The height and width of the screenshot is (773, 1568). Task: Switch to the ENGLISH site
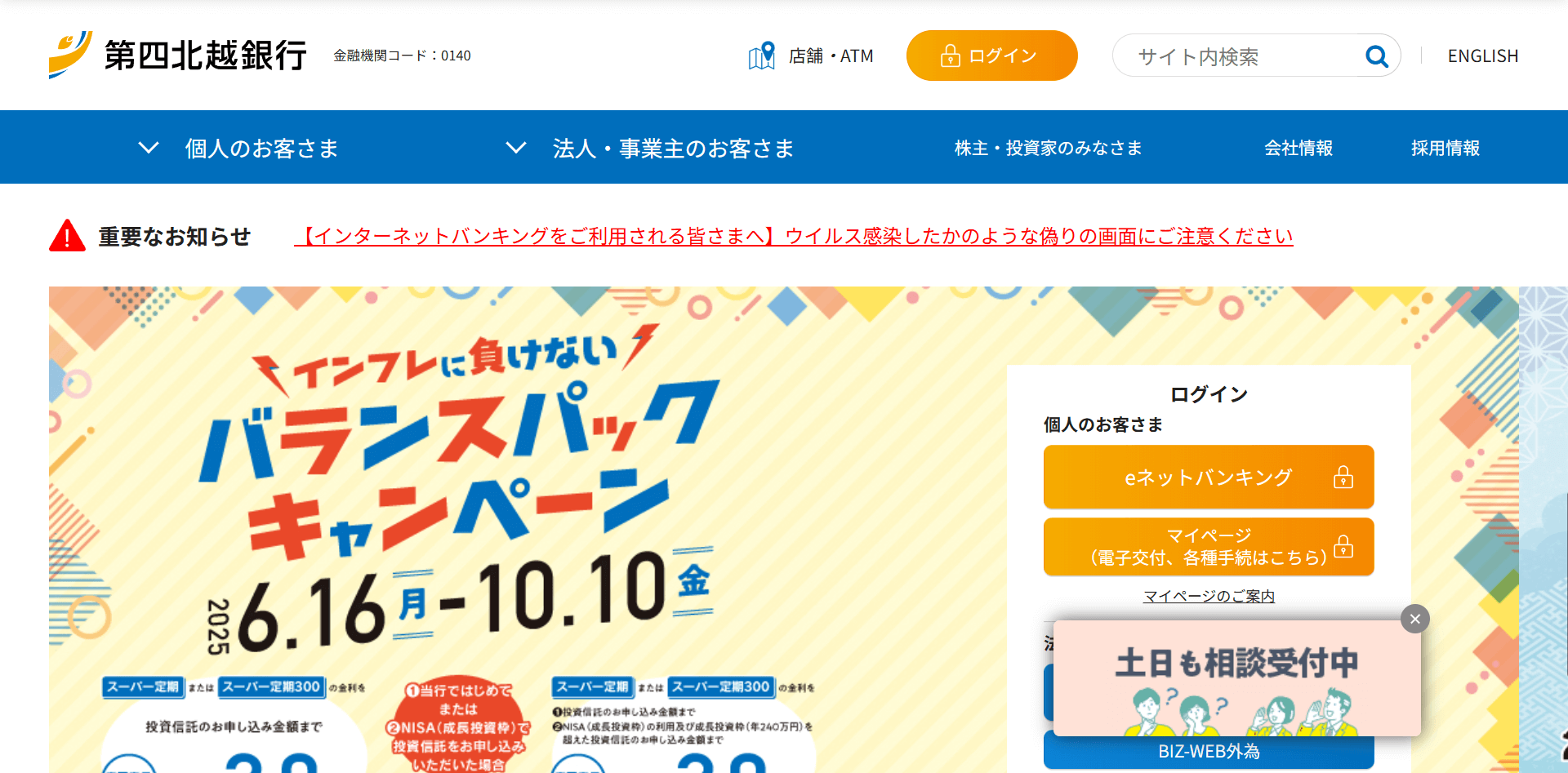(x=1482, y=56)
